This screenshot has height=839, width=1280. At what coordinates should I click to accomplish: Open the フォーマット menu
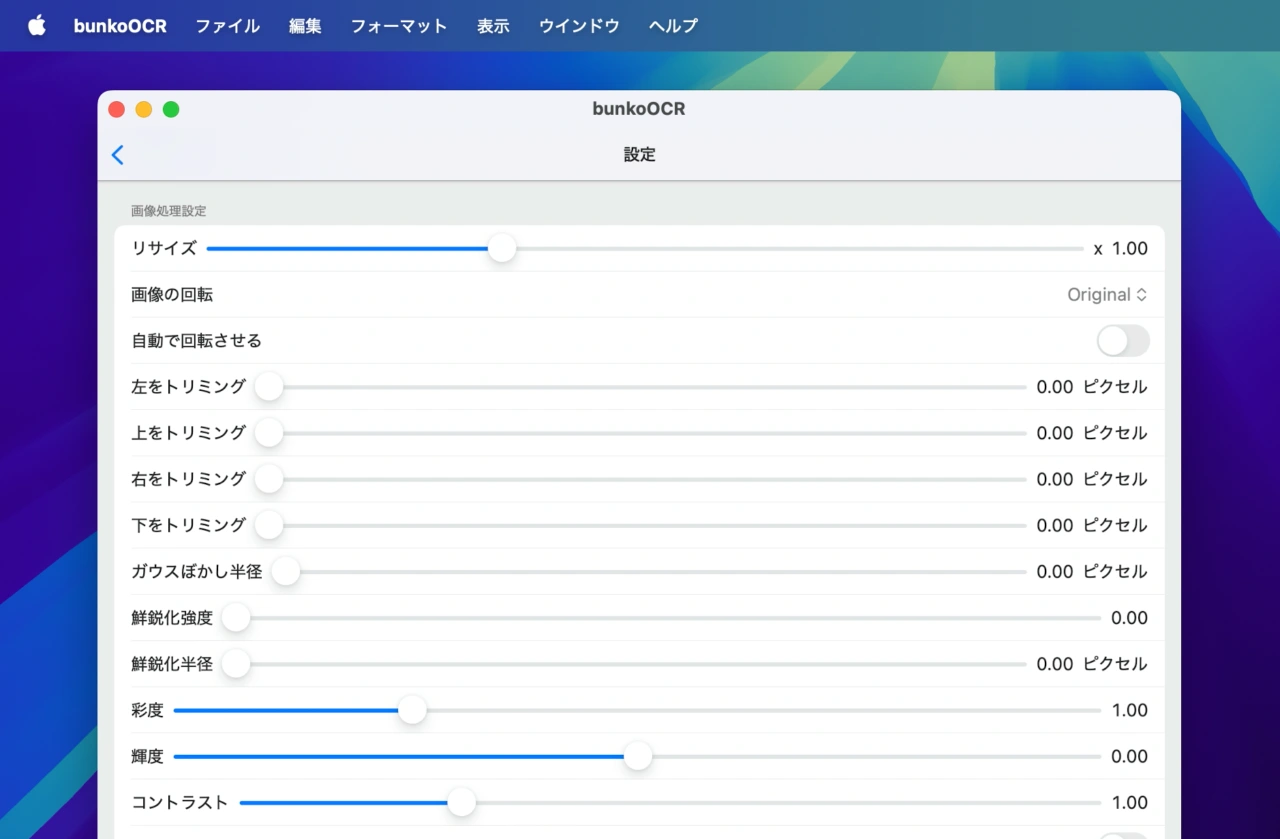pos(398,26)
